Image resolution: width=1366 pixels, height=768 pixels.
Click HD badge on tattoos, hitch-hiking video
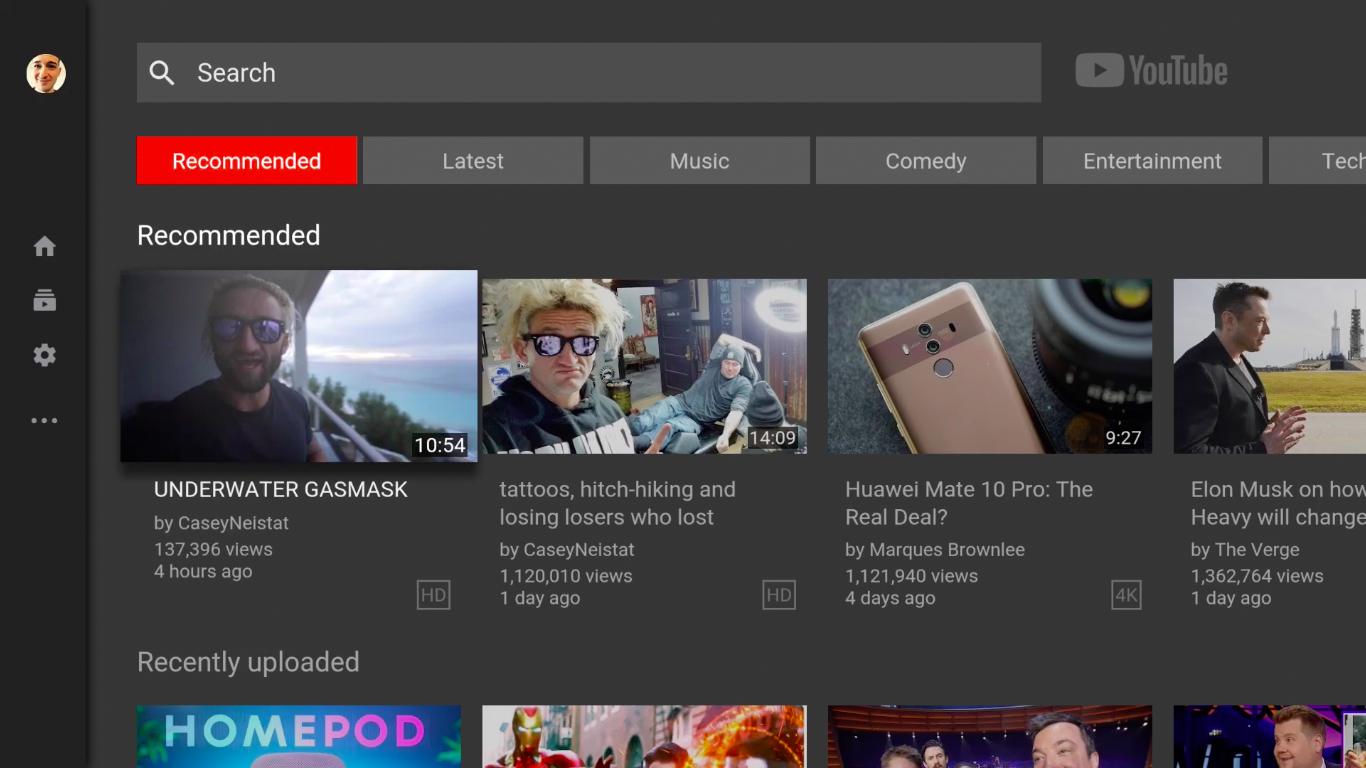tap(779, 595)
